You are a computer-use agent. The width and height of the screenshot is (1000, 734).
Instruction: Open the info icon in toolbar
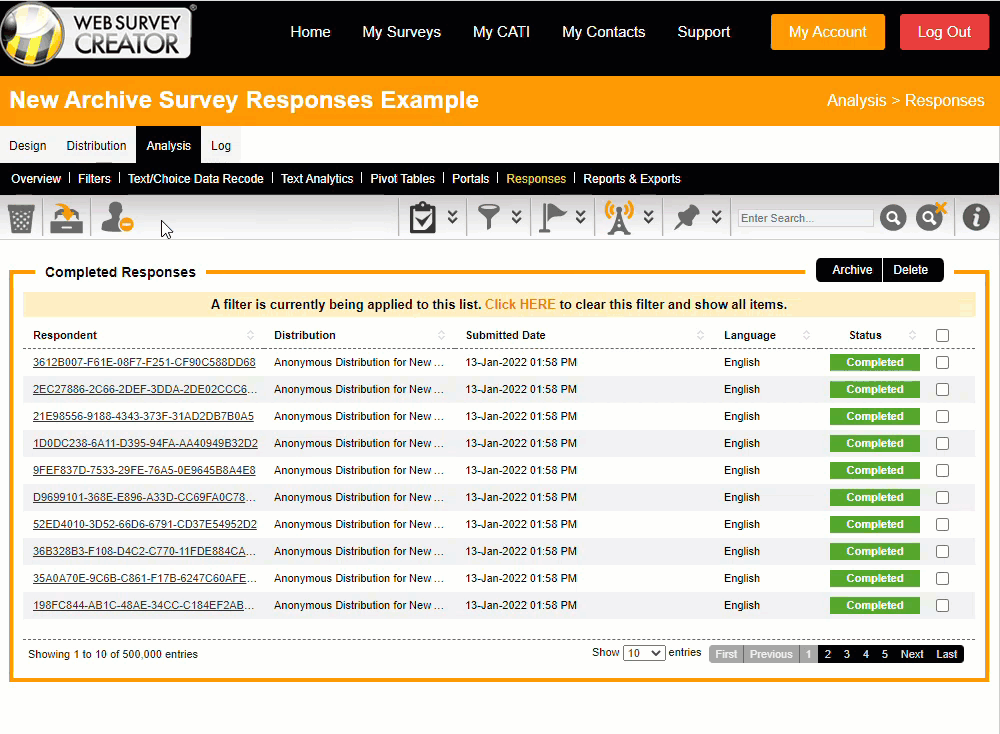tap(976, 217)
